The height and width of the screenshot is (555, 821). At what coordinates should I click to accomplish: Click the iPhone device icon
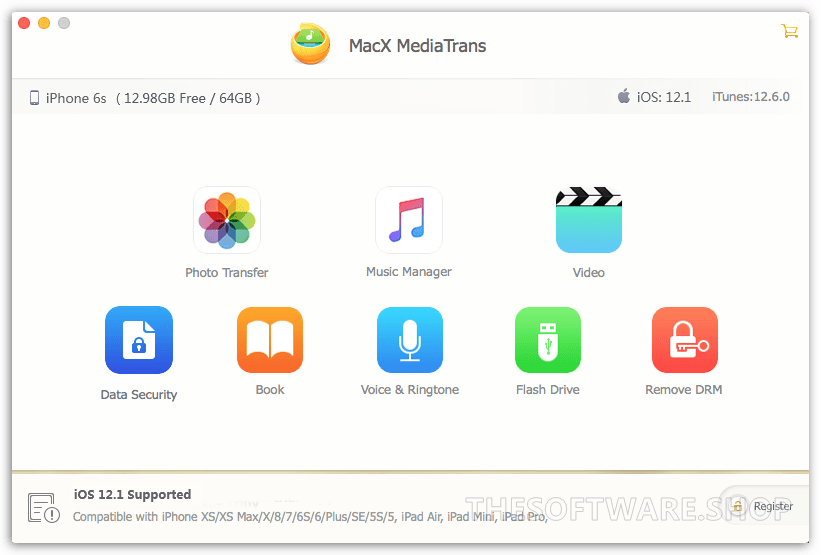tap(34, 98)
